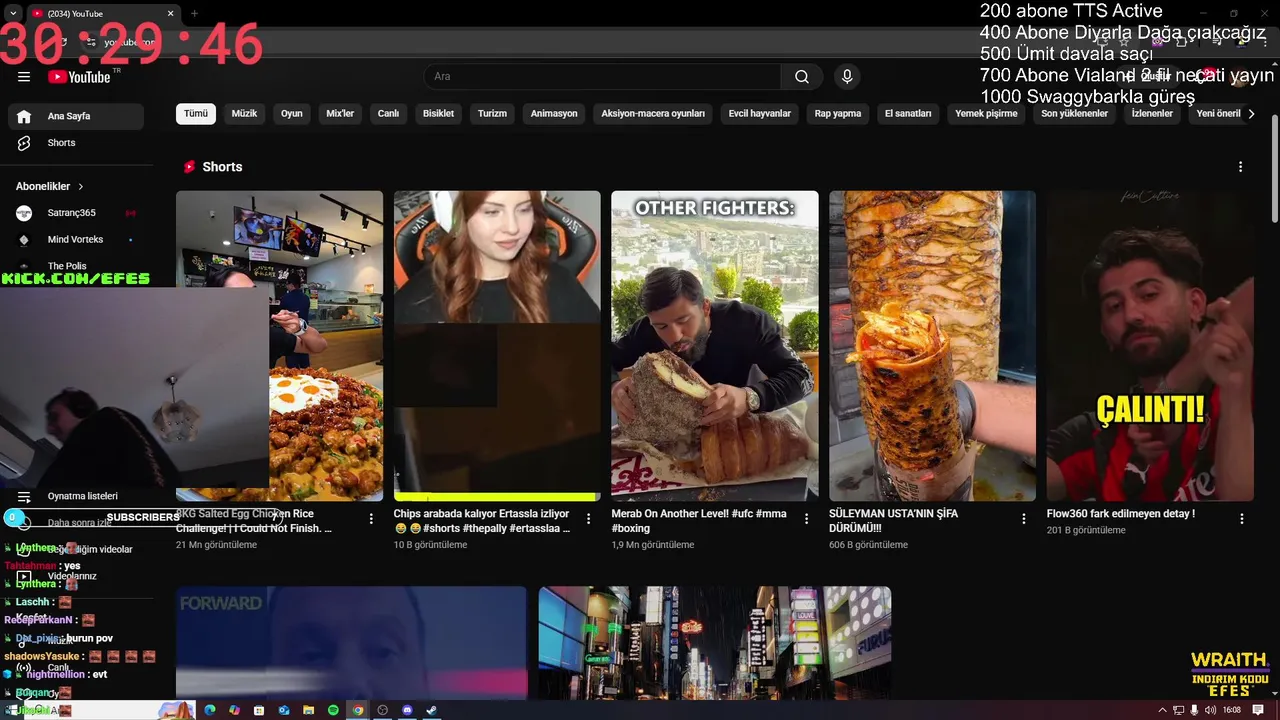Open Outlook from the taskbar

[x=284, y=710]
